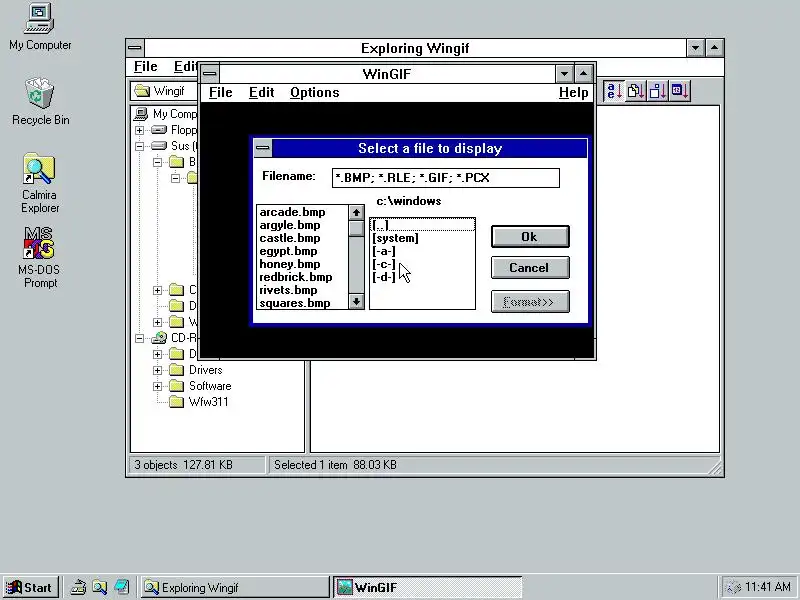800x600 pixels.
Task: Launch MS-DOS Prompt desktop shortcut
Action: (x=39, y=258)
